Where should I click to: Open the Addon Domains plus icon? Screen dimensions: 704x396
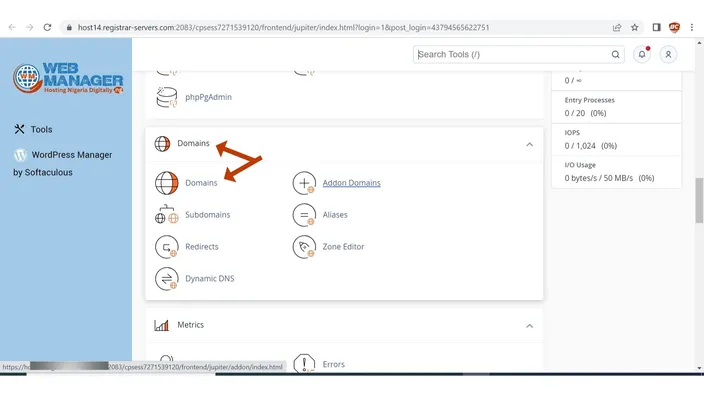(x=304, y=183)
